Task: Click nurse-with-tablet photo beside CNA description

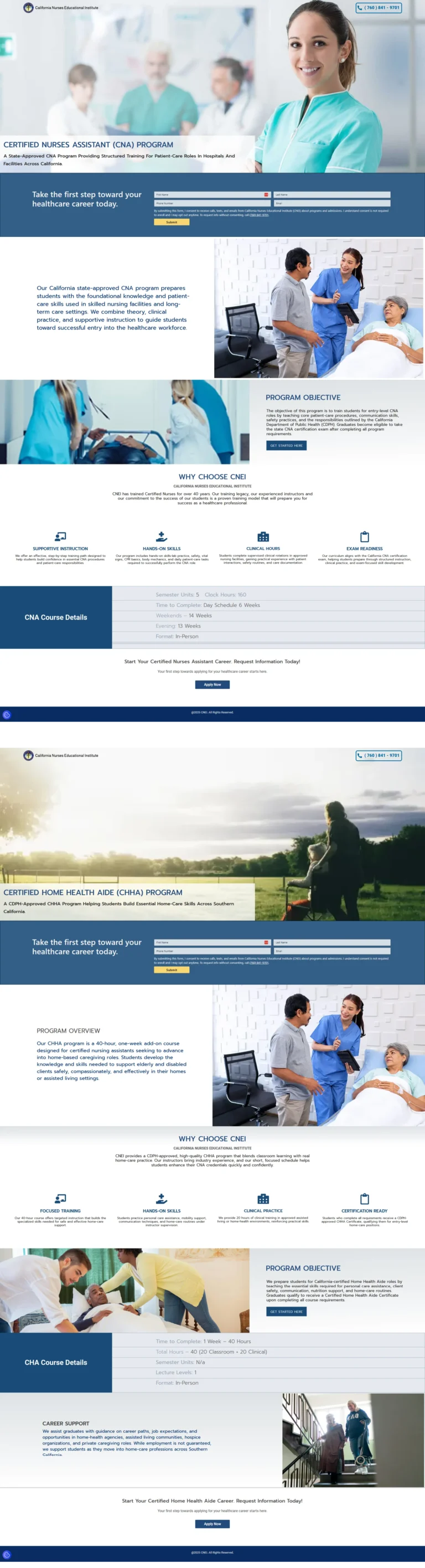Action: [319, 308]
